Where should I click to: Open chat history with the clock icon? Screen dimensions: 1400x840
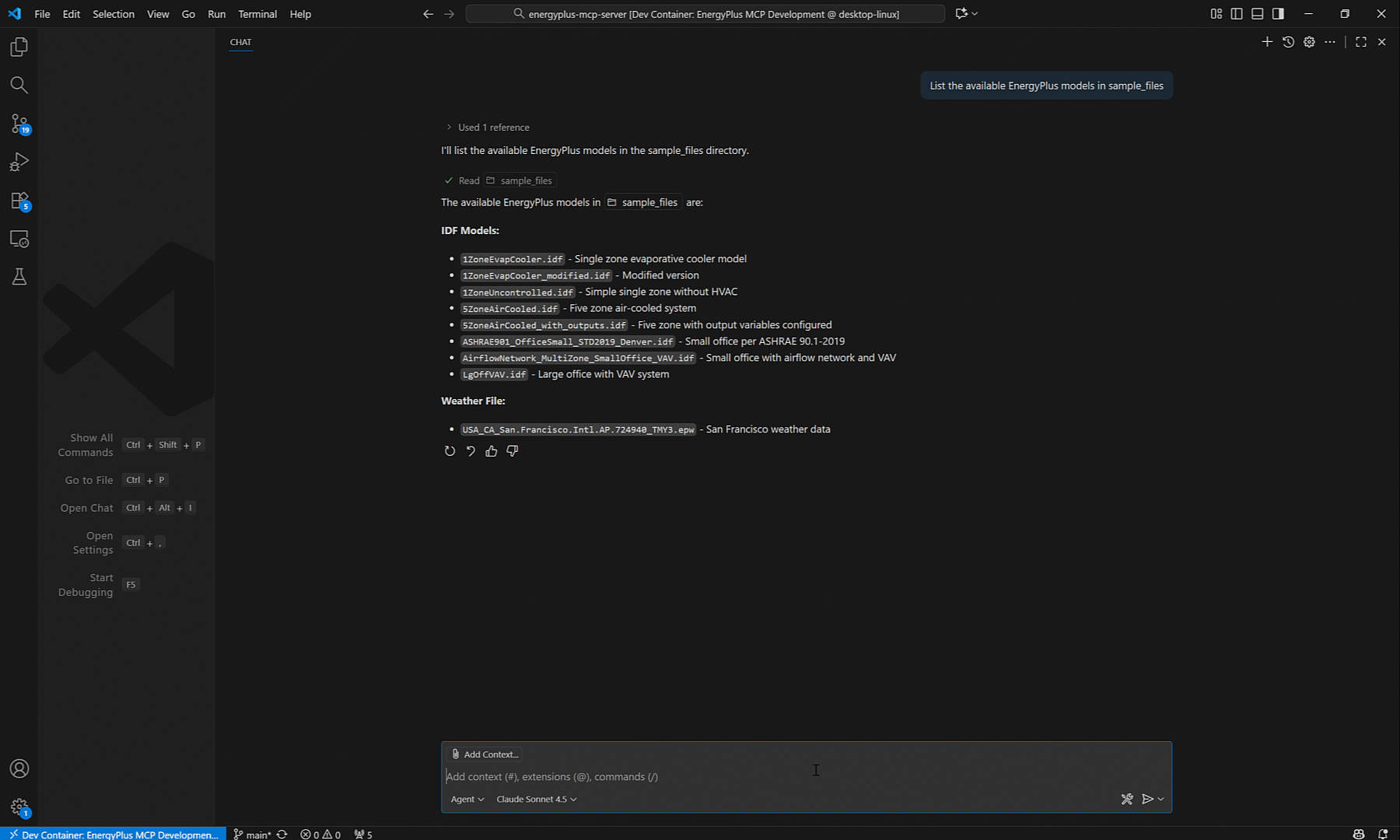pyautogui.click(x=1288, y=42)
